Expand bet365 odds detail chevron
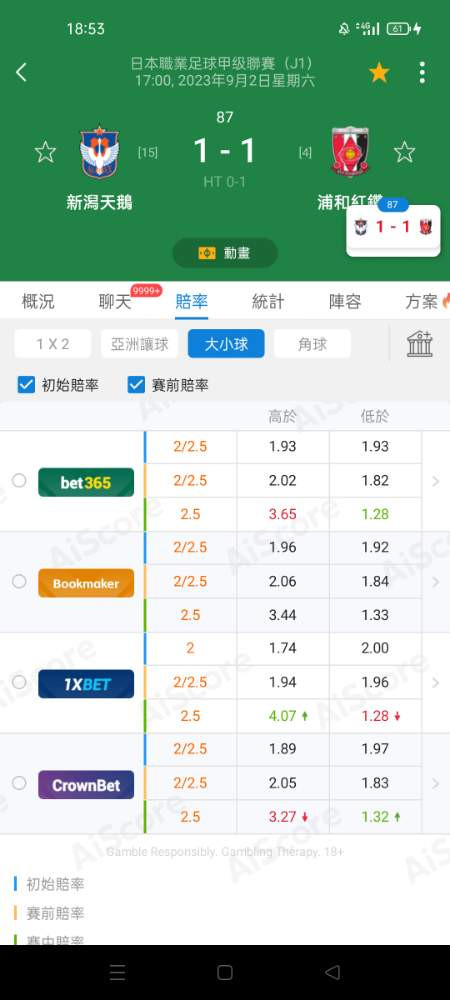 click(x=436, y=481)
